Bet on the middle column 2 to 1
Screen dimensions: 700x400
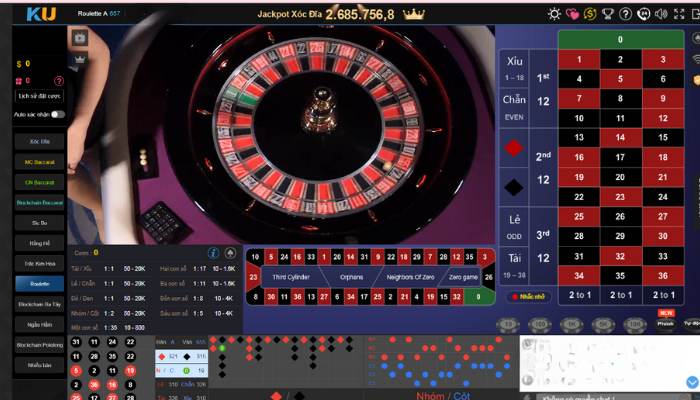tap(621, 295)
